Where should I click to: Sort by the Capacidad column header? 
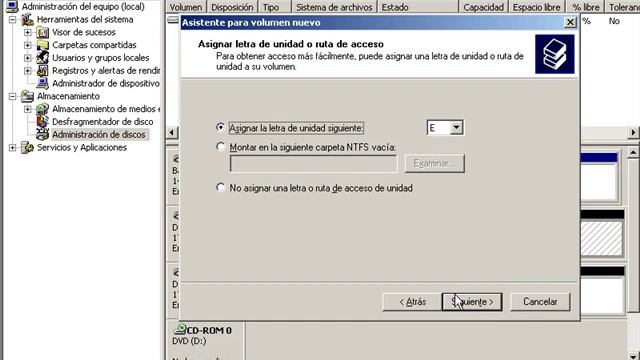(484, 7)
